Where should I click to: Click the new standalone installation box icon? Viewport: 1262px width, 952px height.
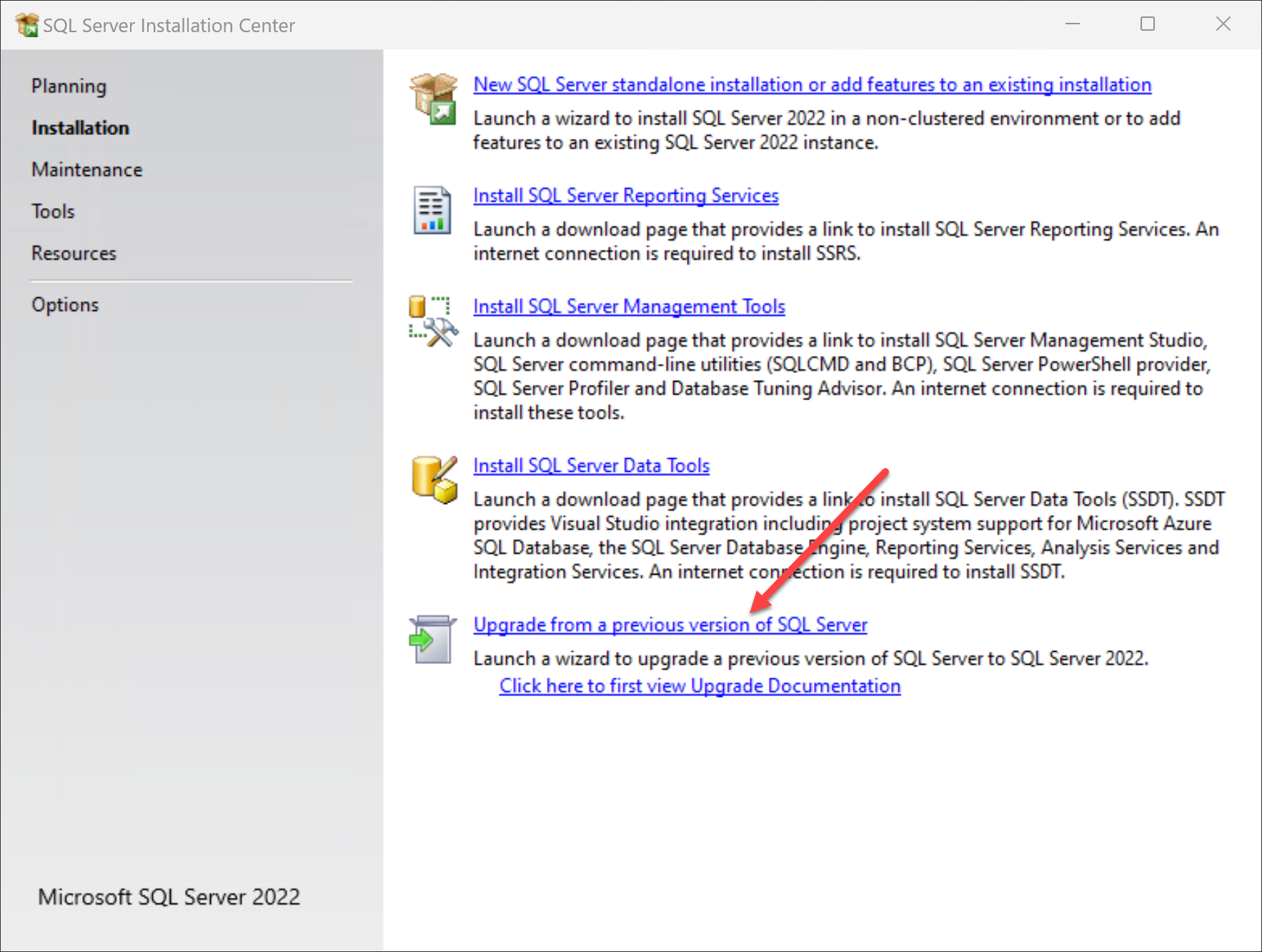click(x=433, y=99)
